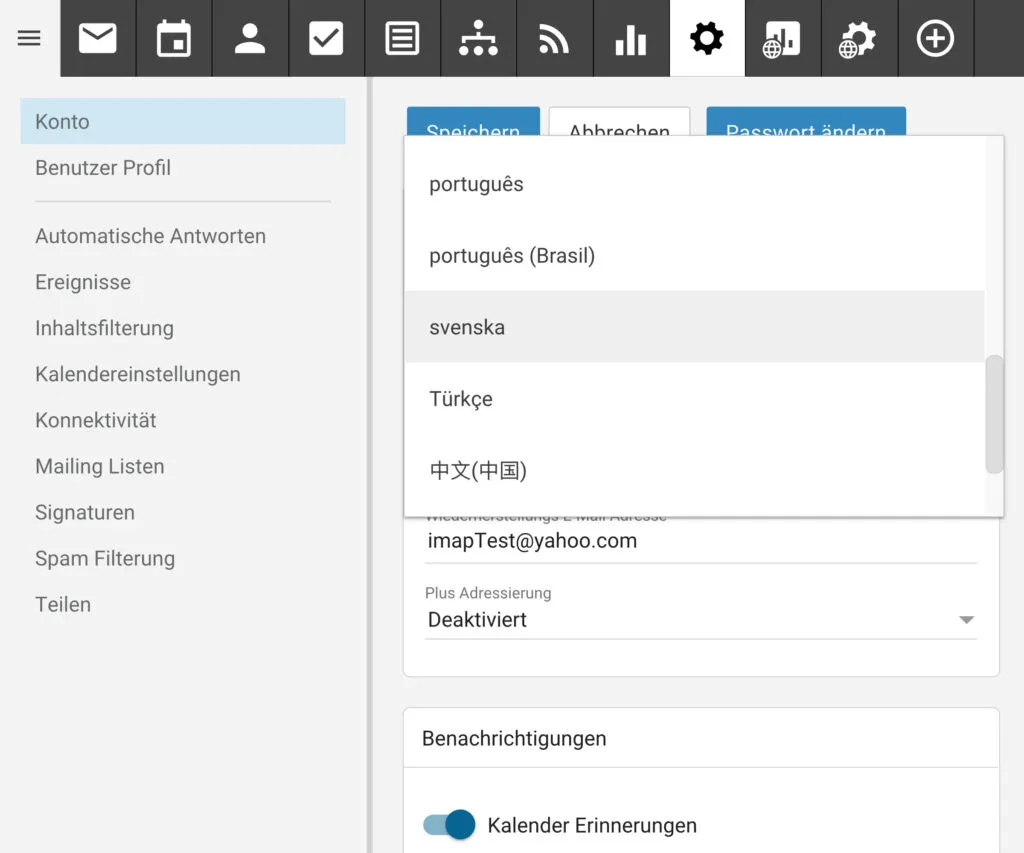Click the language list scrollbar thumb
This screenshot has height=853, width=1024.
tap(994, 413)
